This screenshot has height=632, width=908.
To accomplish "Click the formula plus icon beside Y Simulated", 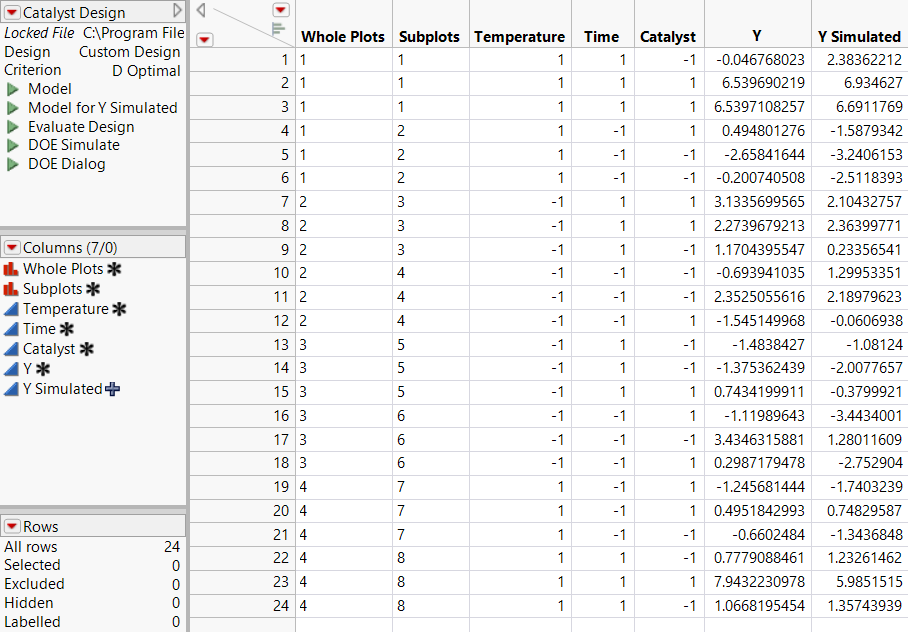I will click(112, 389).
